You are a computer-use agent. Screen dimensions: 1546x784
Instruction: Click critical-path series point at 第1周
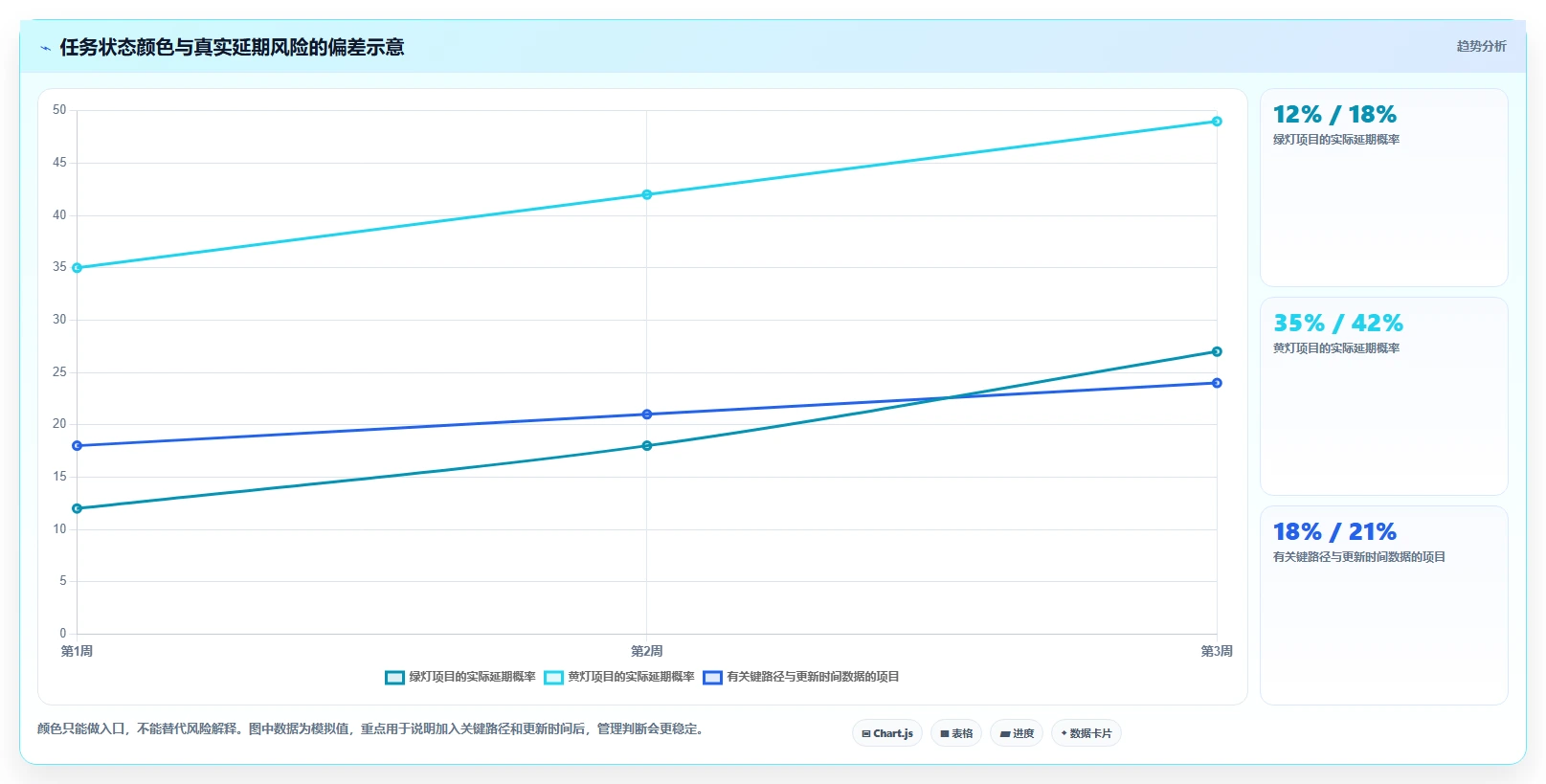click(78, 446)
